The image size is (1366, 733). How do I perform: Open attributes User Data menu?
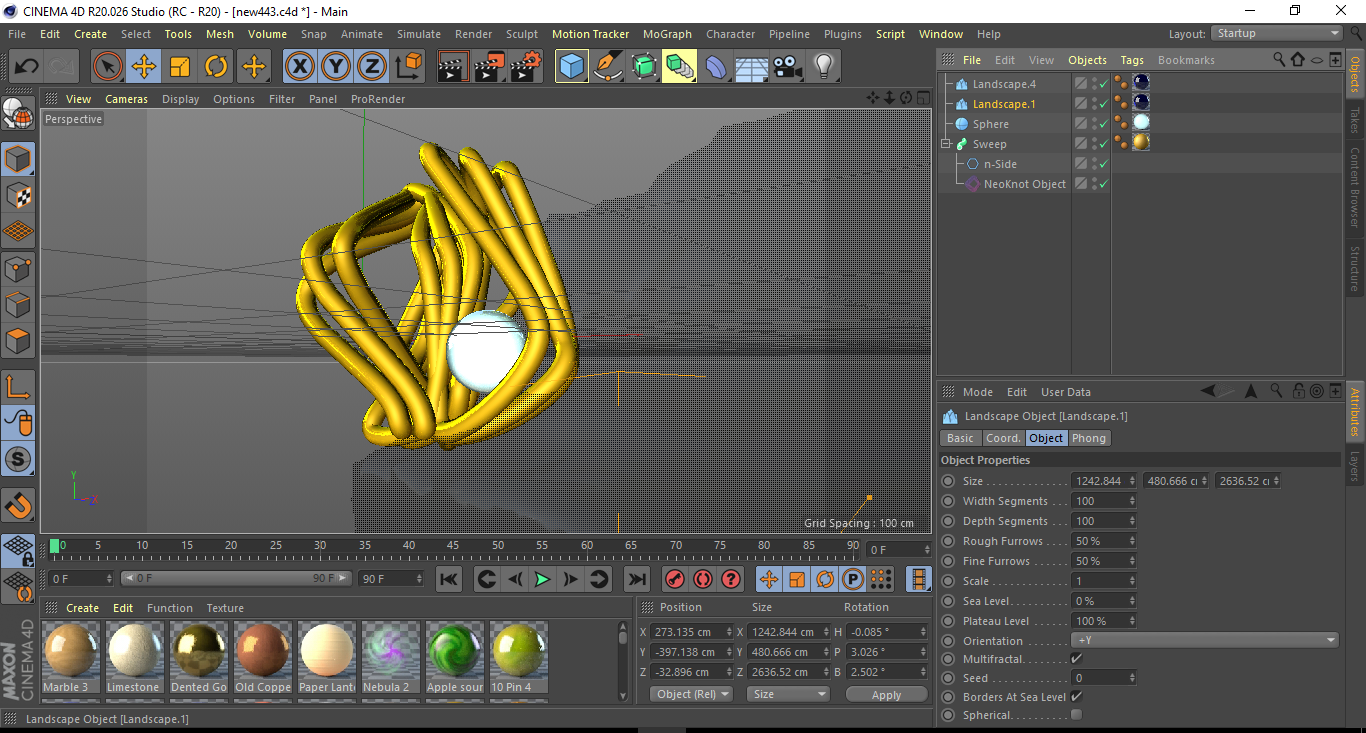(1065, 392)
